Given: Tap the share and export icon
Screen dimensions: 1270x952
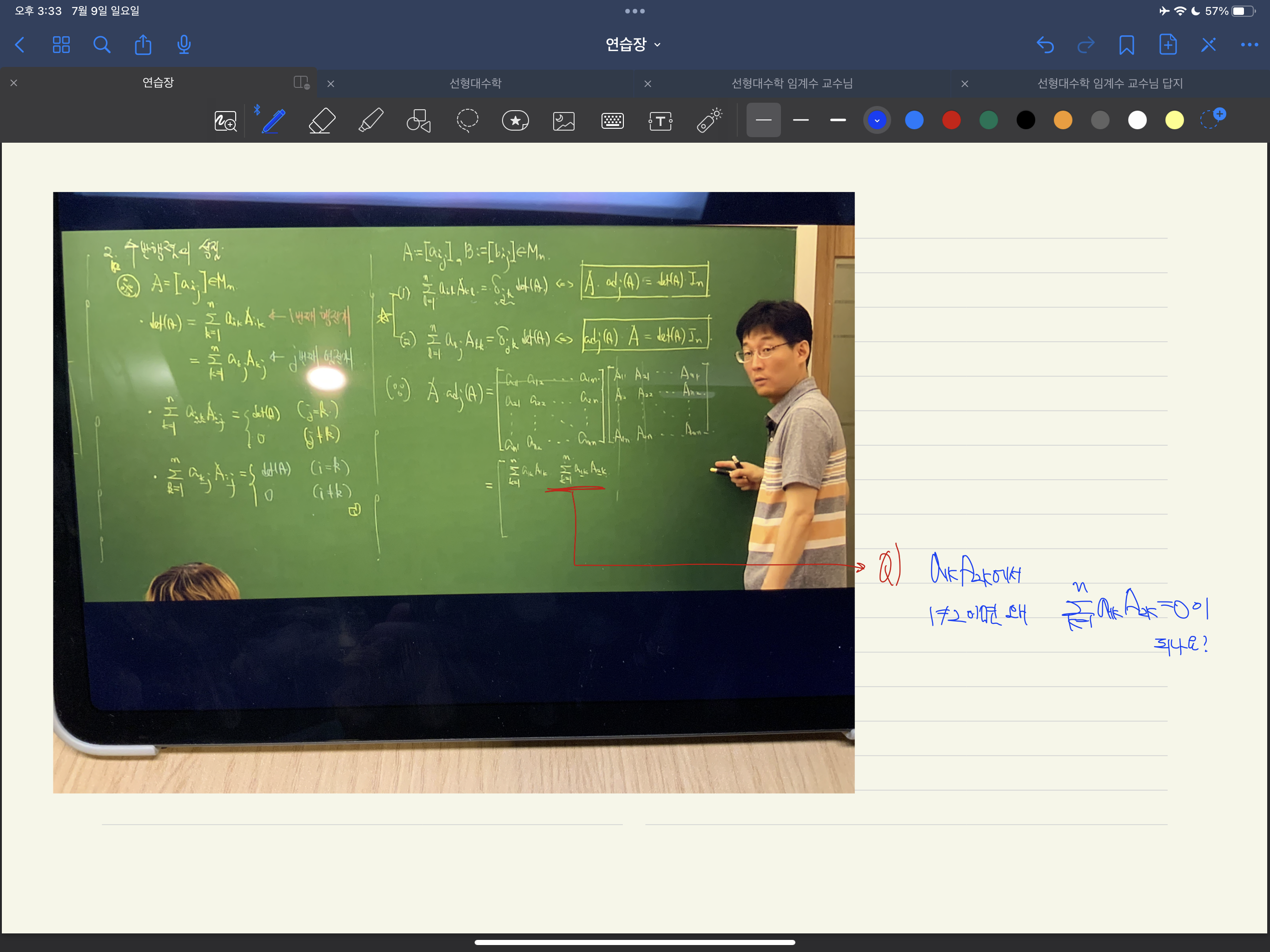Looking at the screenshot, I should (x=143, y=44).
